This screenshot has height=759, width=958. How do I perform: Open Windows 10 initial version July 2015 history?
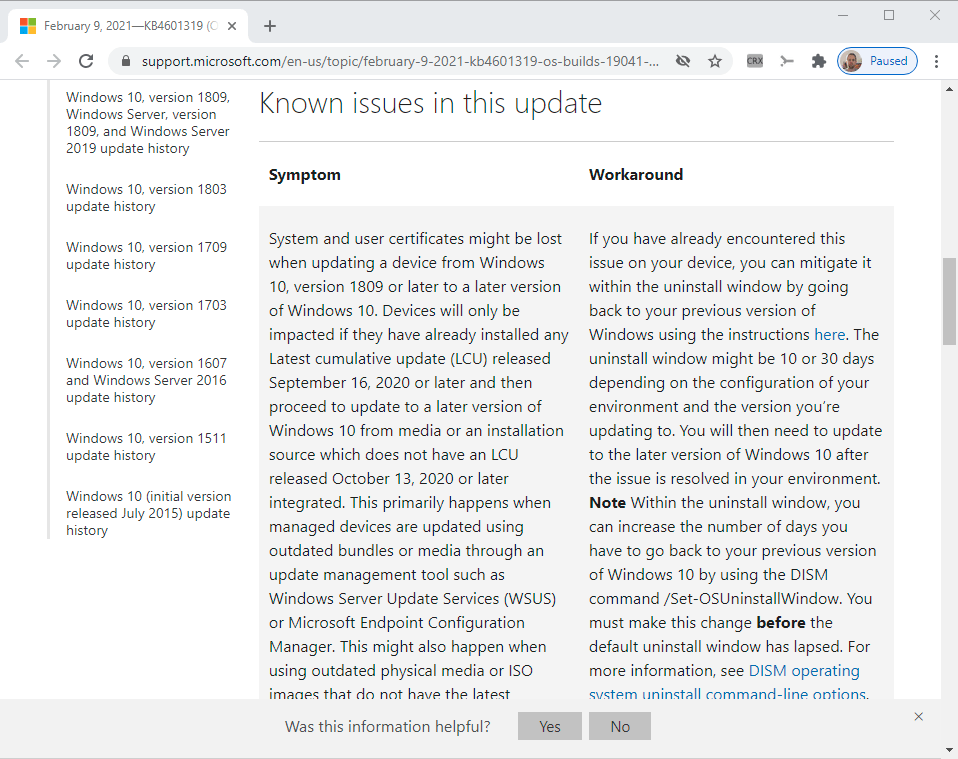pyautogui.click(x=148, y=513)
